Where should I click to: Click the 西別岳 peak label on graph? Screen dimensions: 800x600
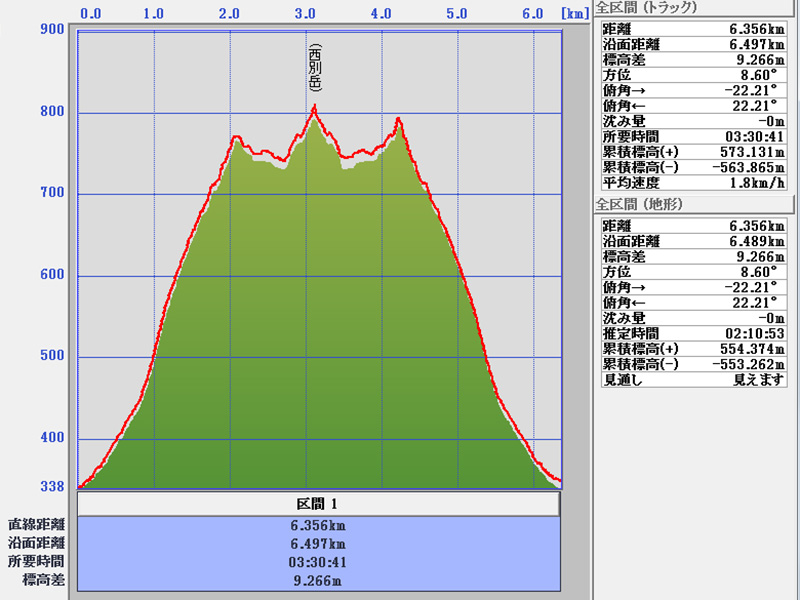[314, 68]
